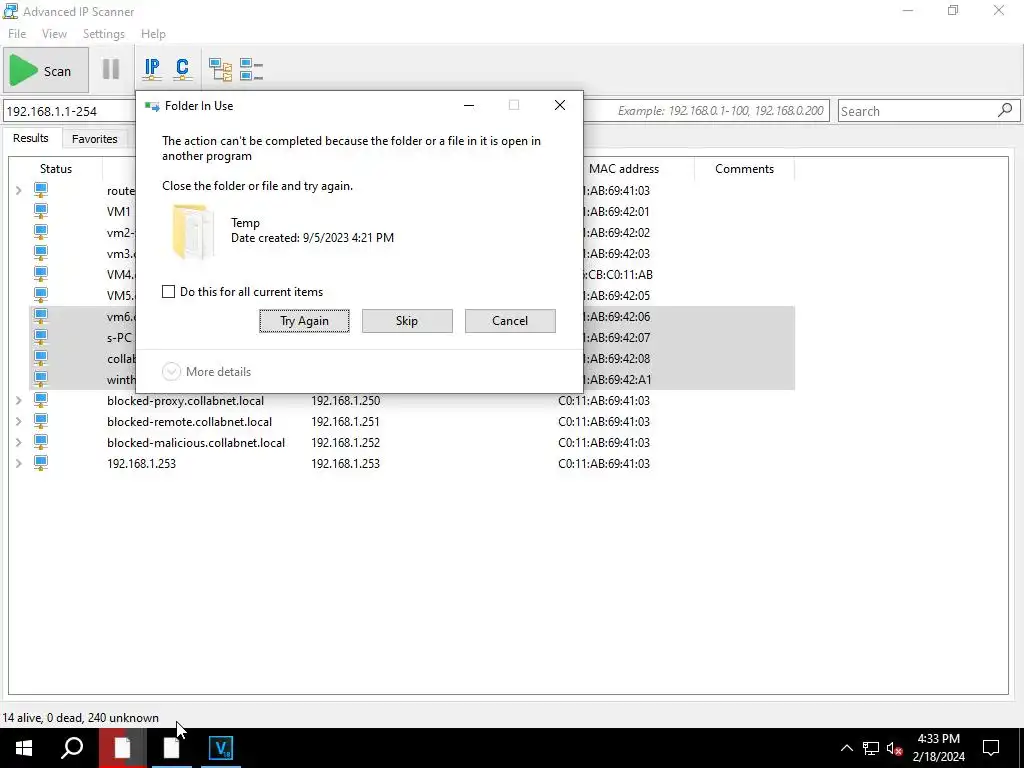The width and height of the screenshot is (1024, 768).
Task: Click the computer icon of the 192.168.1.253 row
Action: point(40,463)
